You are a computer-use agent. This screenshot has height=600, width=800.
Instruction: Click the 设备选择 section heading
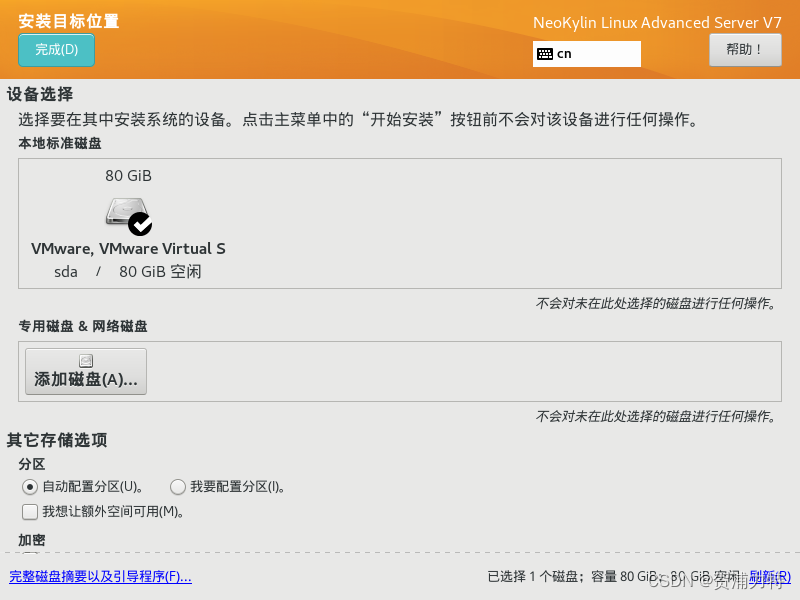[x=40, y=94]
